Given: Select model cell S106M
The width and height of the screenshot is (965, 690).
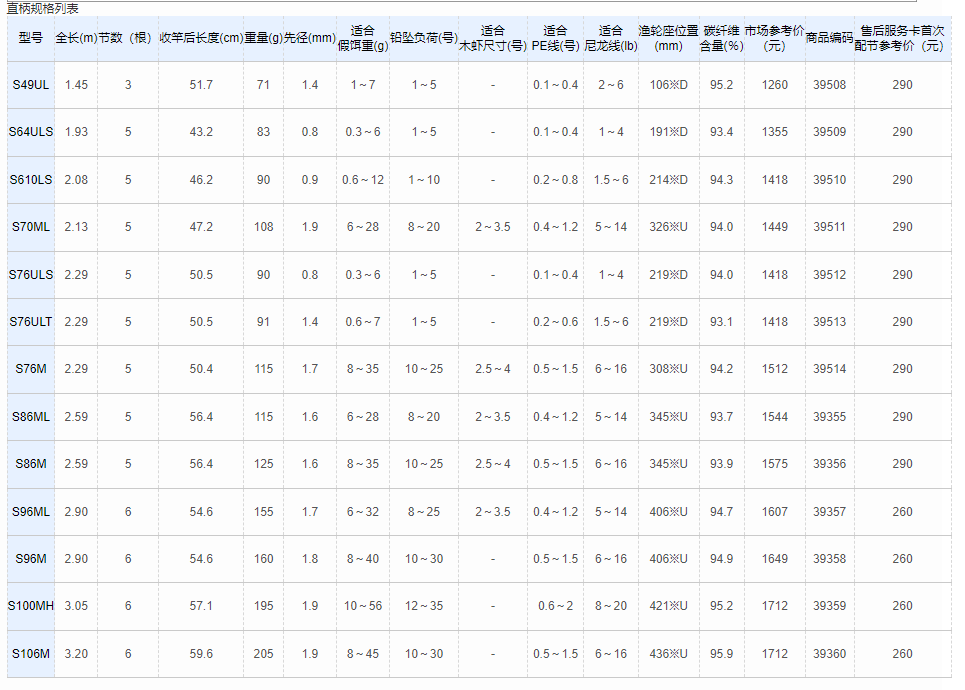Looking at the screenshot, I should [31, 654].
